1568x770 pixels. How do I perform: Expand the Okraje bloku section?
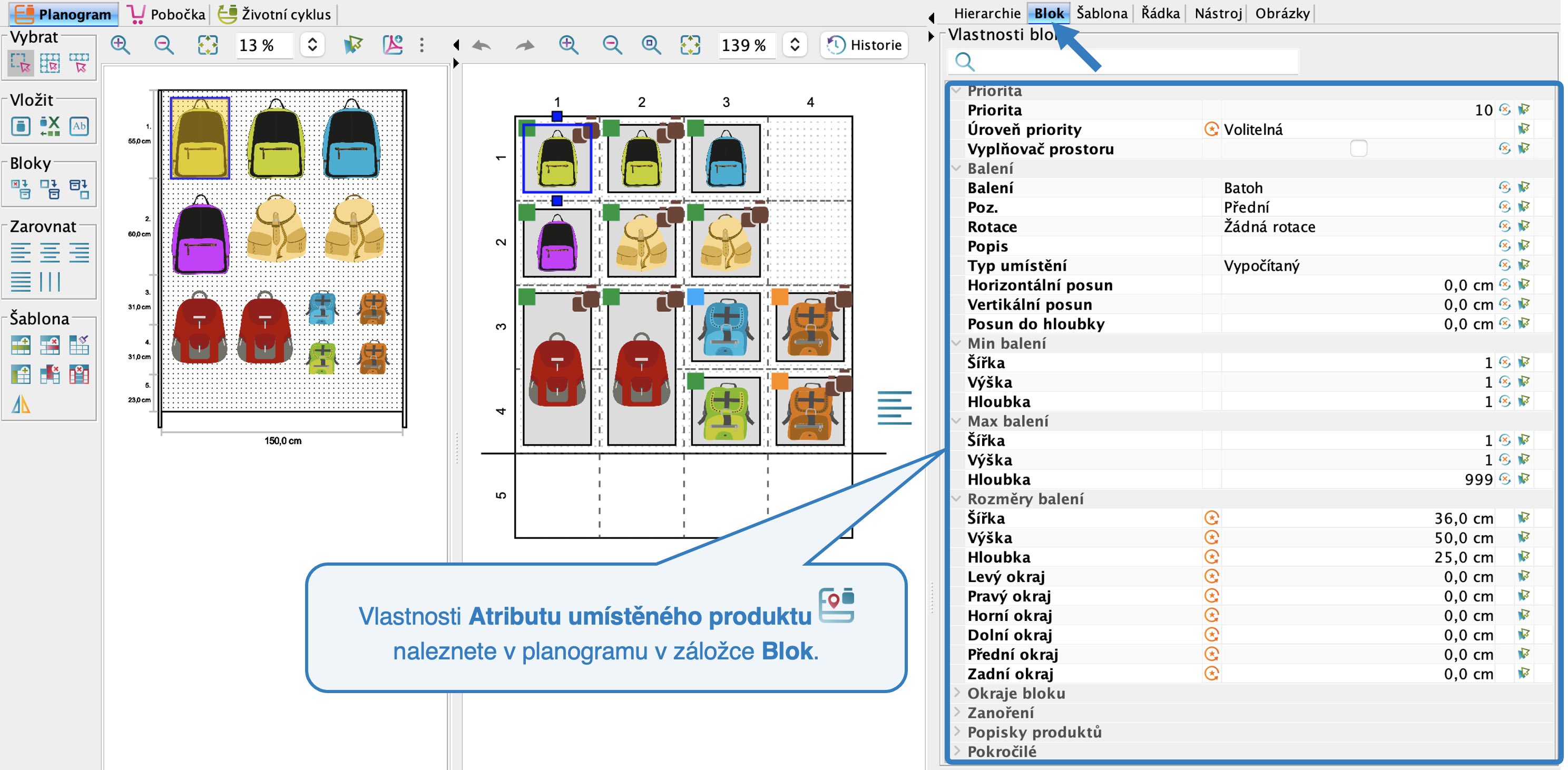pos(957,693)
